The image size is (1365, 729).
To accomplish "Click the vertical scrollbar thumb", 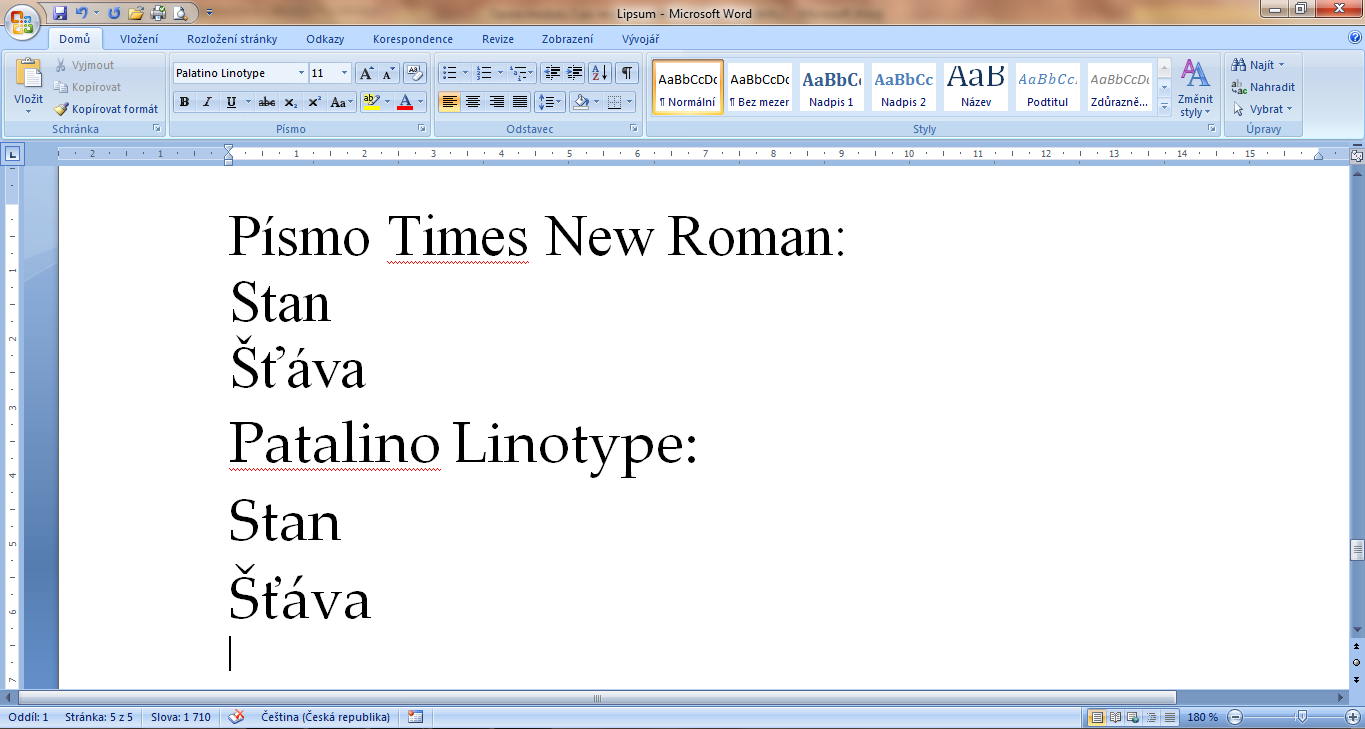I will coord(1357,551).
